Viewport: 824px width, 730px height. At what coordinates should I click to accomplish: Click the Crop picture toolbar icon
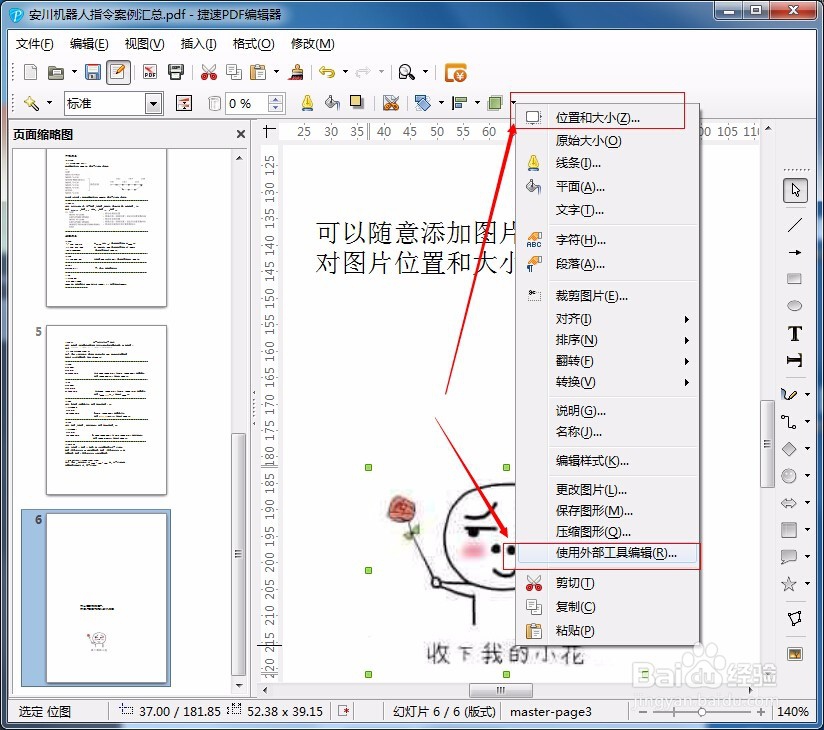click(391, 103)
